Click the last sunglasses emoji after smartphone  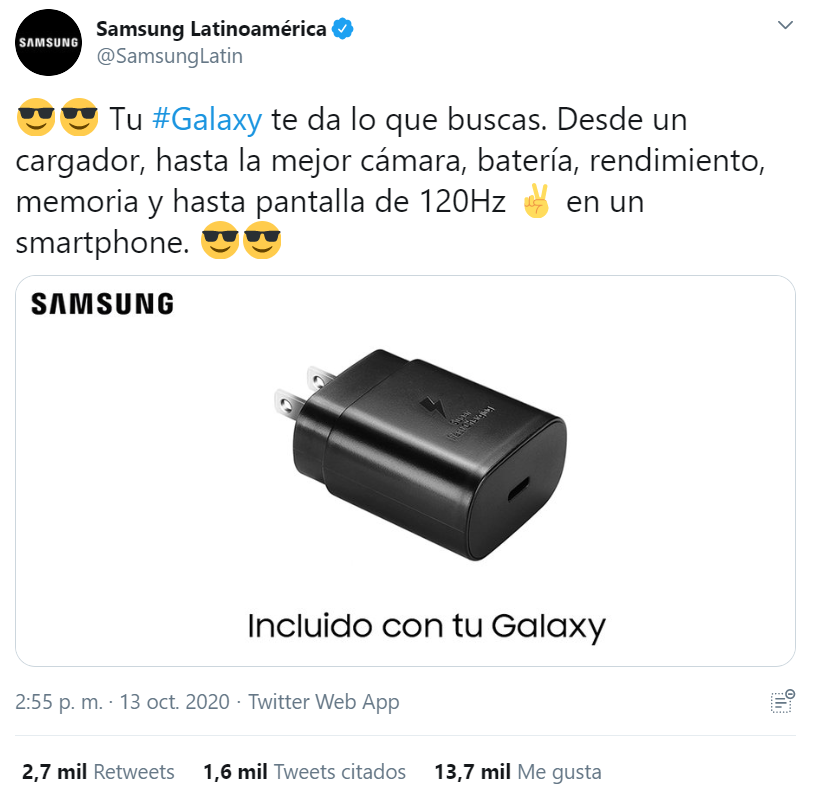[x=262, y=240]
